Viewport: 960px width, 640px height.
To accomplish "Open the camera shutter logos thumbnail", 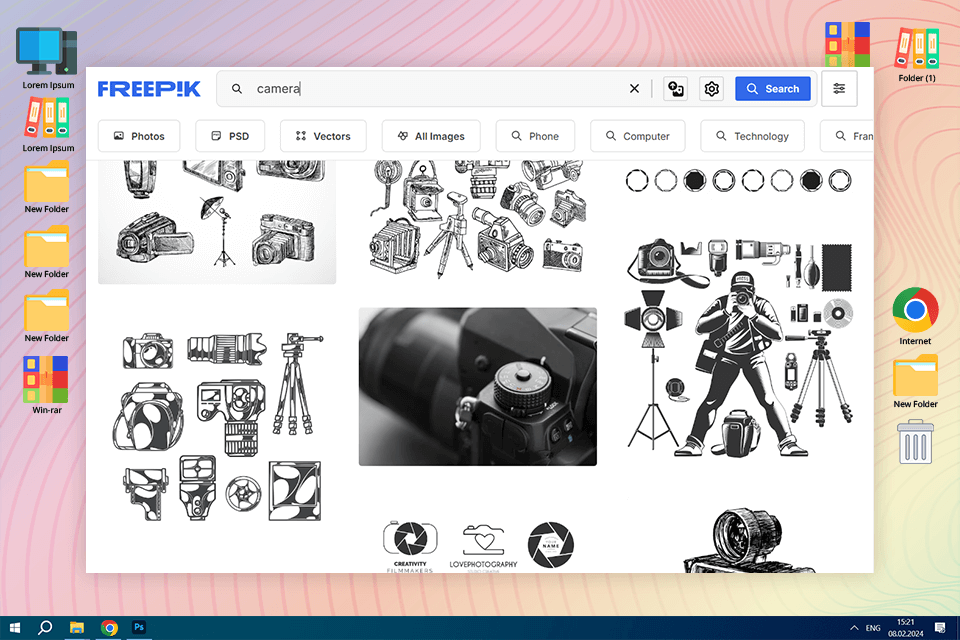I will (478, 546).
